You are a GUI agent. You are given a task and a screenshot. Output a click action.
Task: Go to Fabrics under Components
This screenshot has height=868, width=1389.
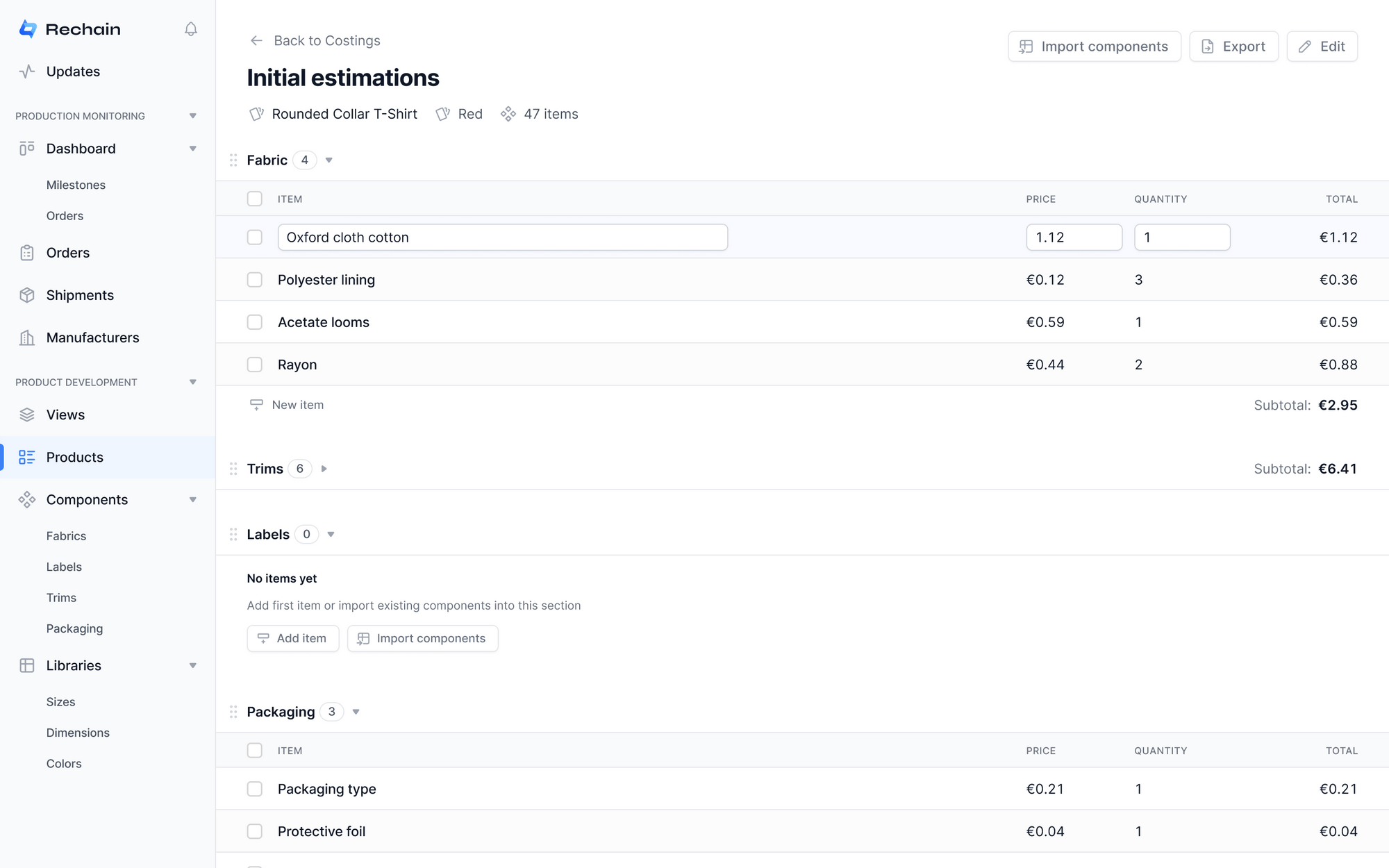click(66, 536)
